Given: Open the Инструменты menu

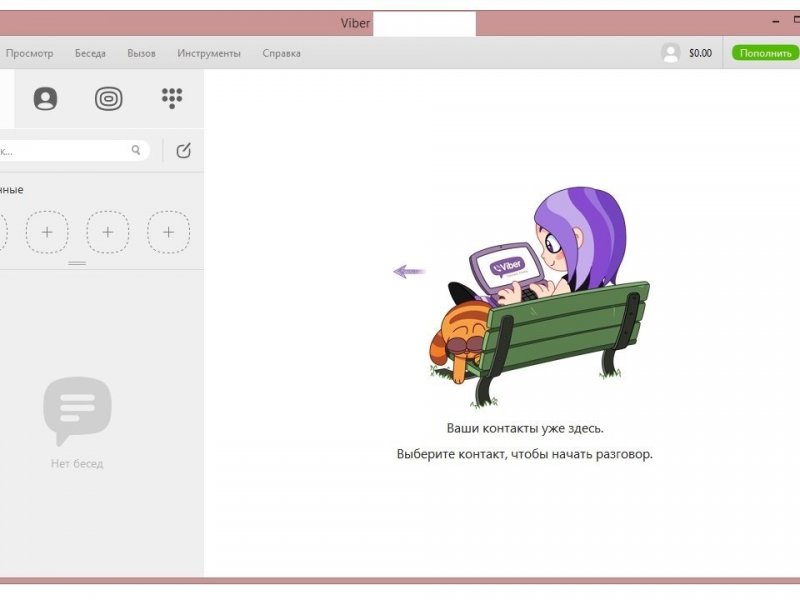Looking at the screenshot, I should coord(209,53).
